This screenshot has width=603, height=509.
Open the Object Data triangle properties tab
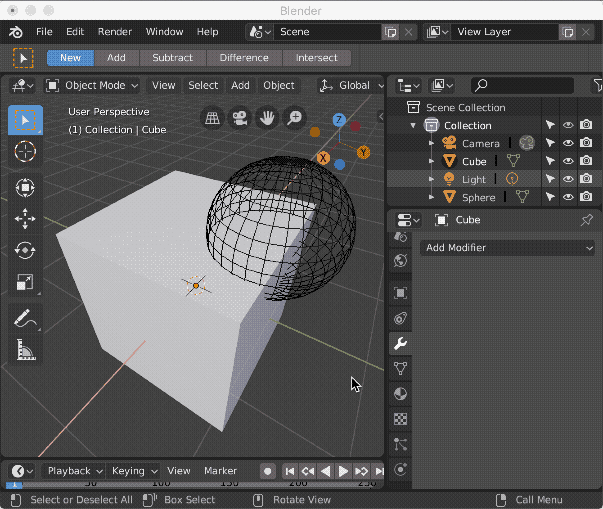(400, 368)
